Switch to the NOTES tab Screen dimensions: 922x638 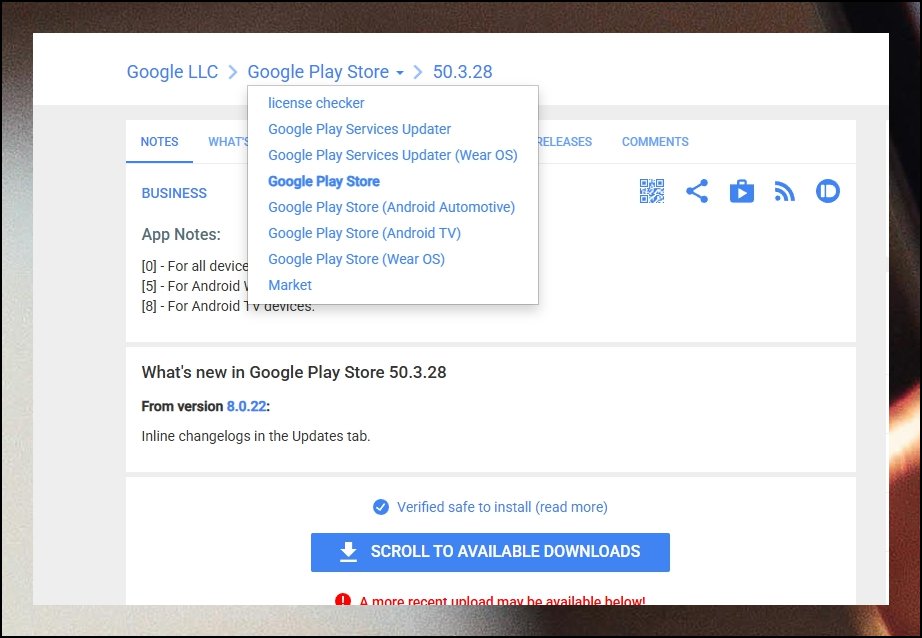(159, 142)
